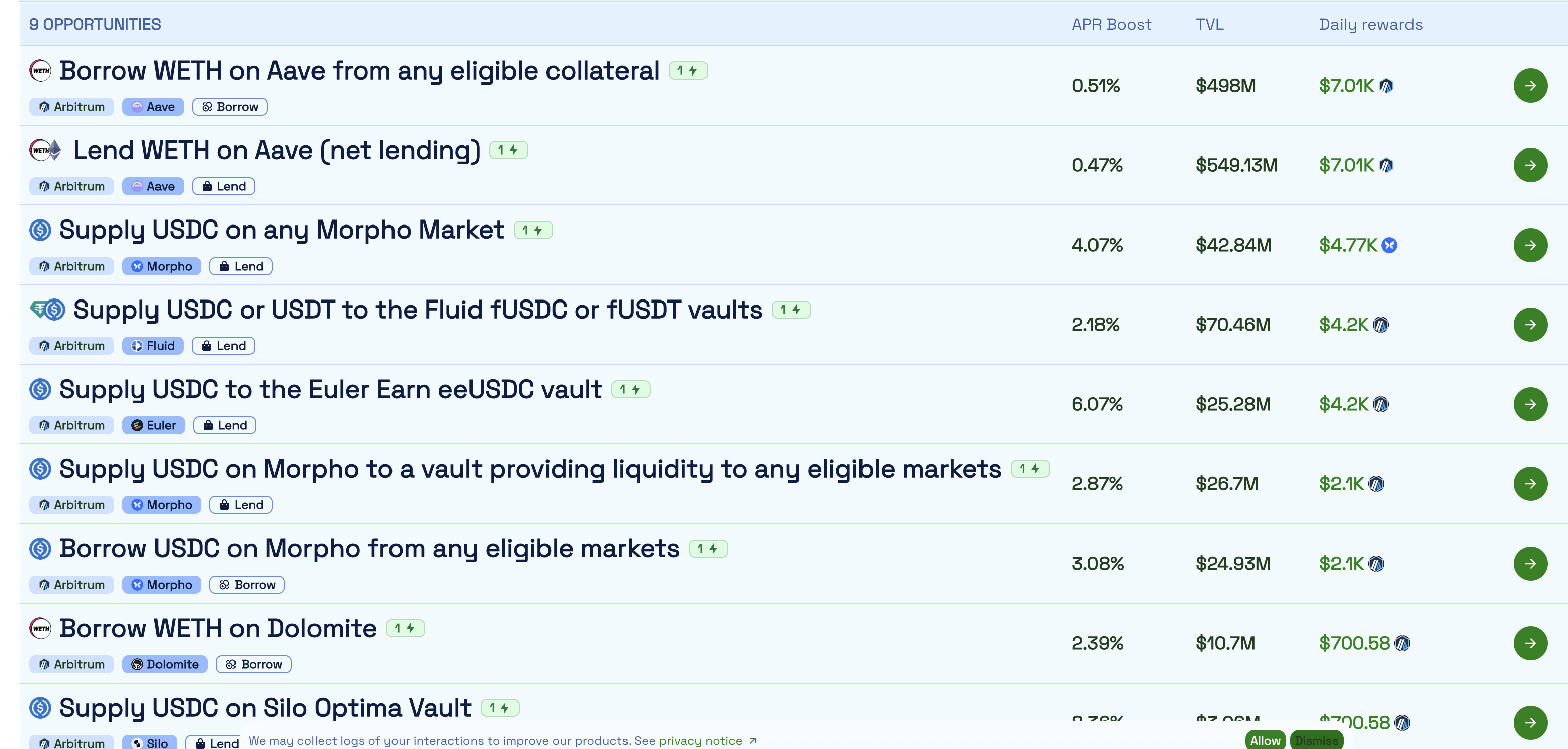Screen dimensions: 1568x749
Task: Click the arrow for the Fluid fUSDC vaults row
Action: [1530, 325]
